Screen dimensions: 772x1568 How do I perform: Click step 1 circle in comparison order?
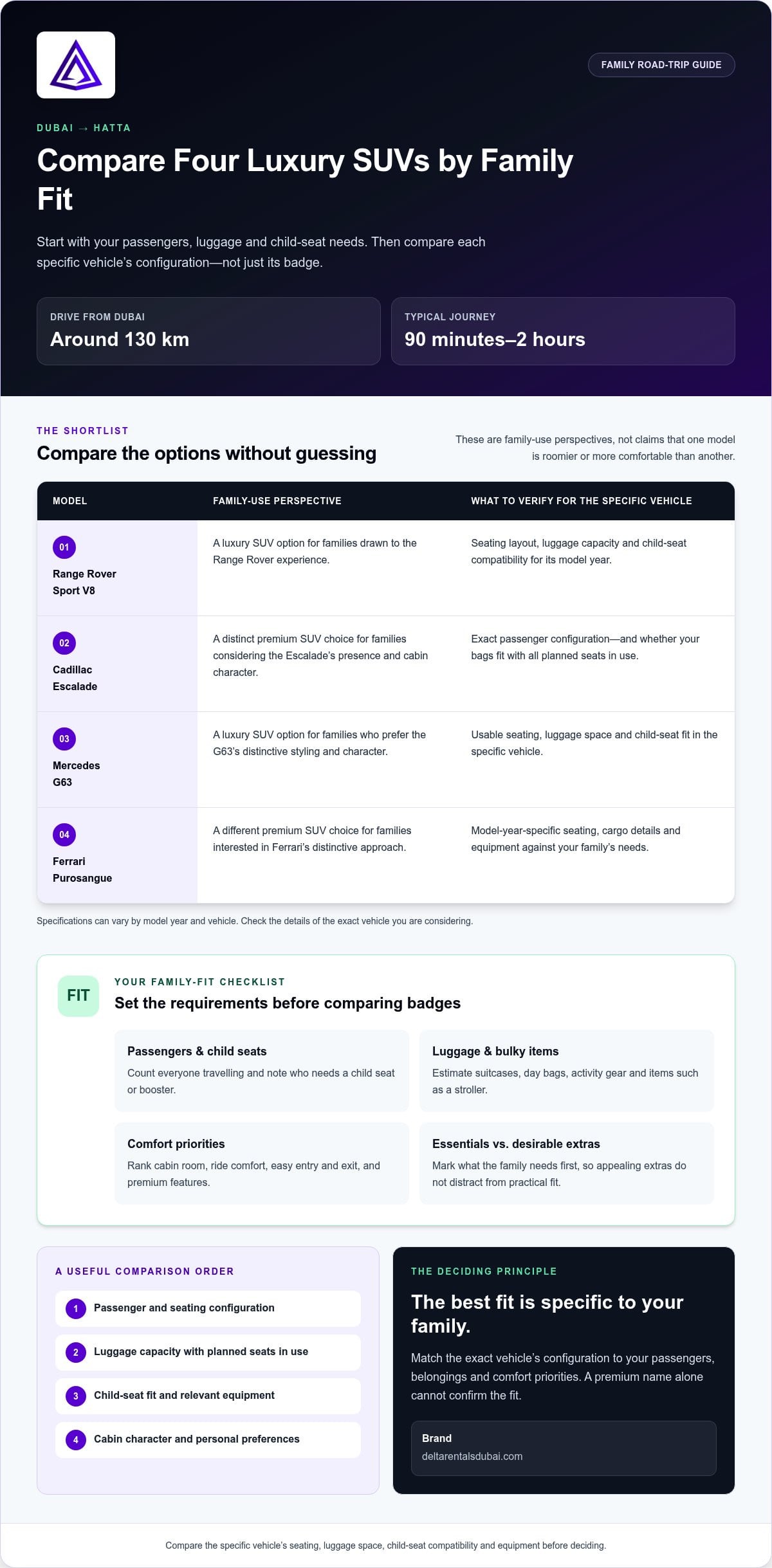[76, 1308]
